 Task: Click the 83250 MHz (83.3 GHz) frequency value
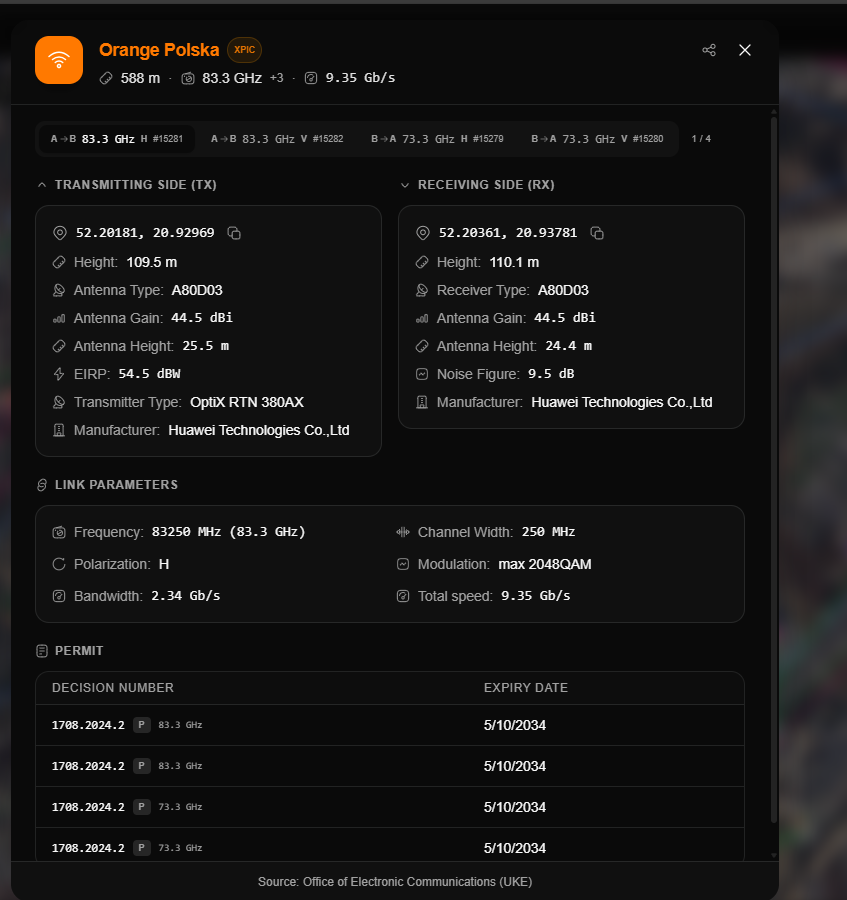coord(228,532)
